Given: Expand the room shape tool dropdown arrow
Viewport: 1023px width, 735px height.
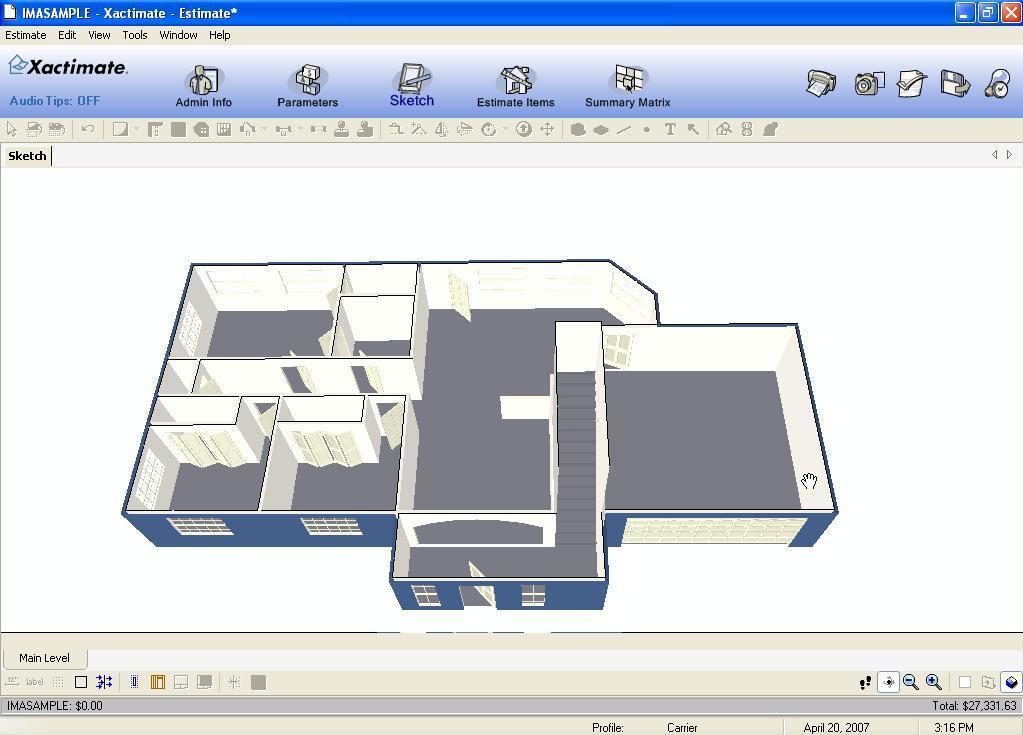Looking at the screenshot, I should [x=136, y=129].
